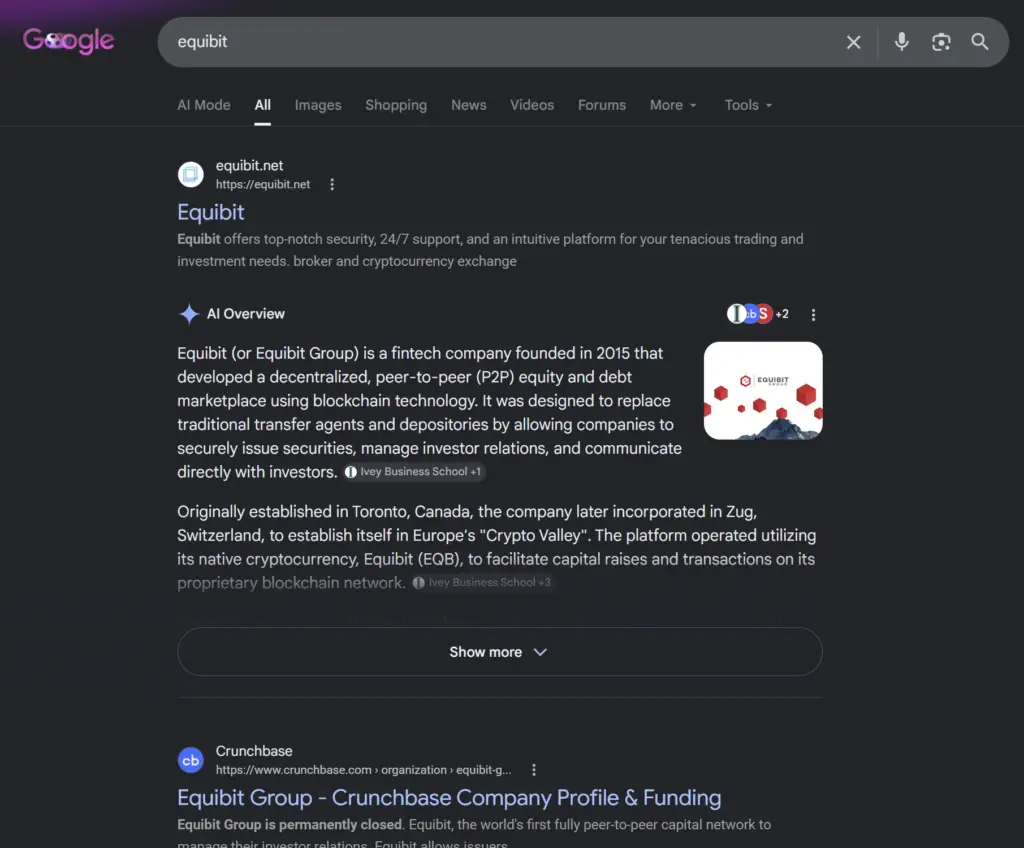This screenshot has height=848, width=1024.
Task: Open three-dot menu beside Crunchbase result
Action: [x=534, y=770]
